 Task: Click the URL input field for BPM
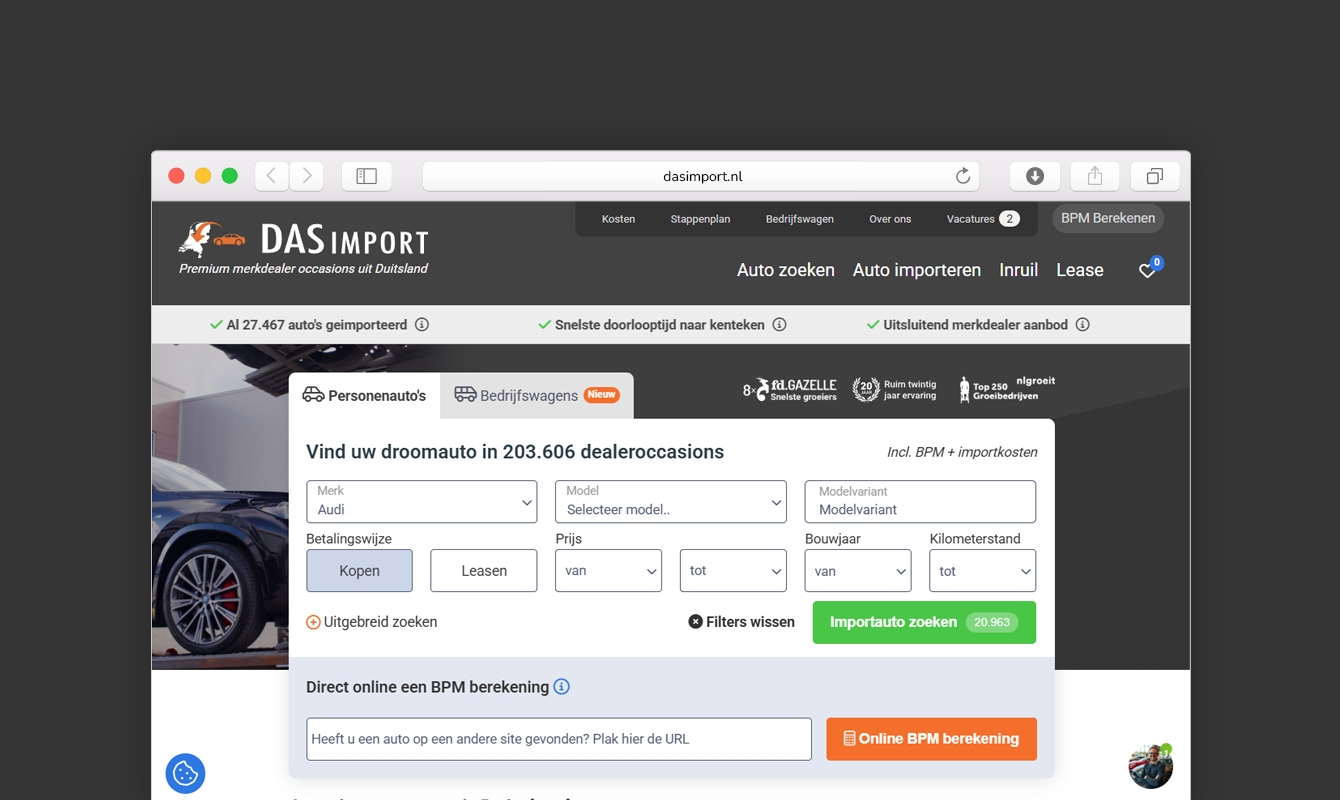tap(558, 739)
